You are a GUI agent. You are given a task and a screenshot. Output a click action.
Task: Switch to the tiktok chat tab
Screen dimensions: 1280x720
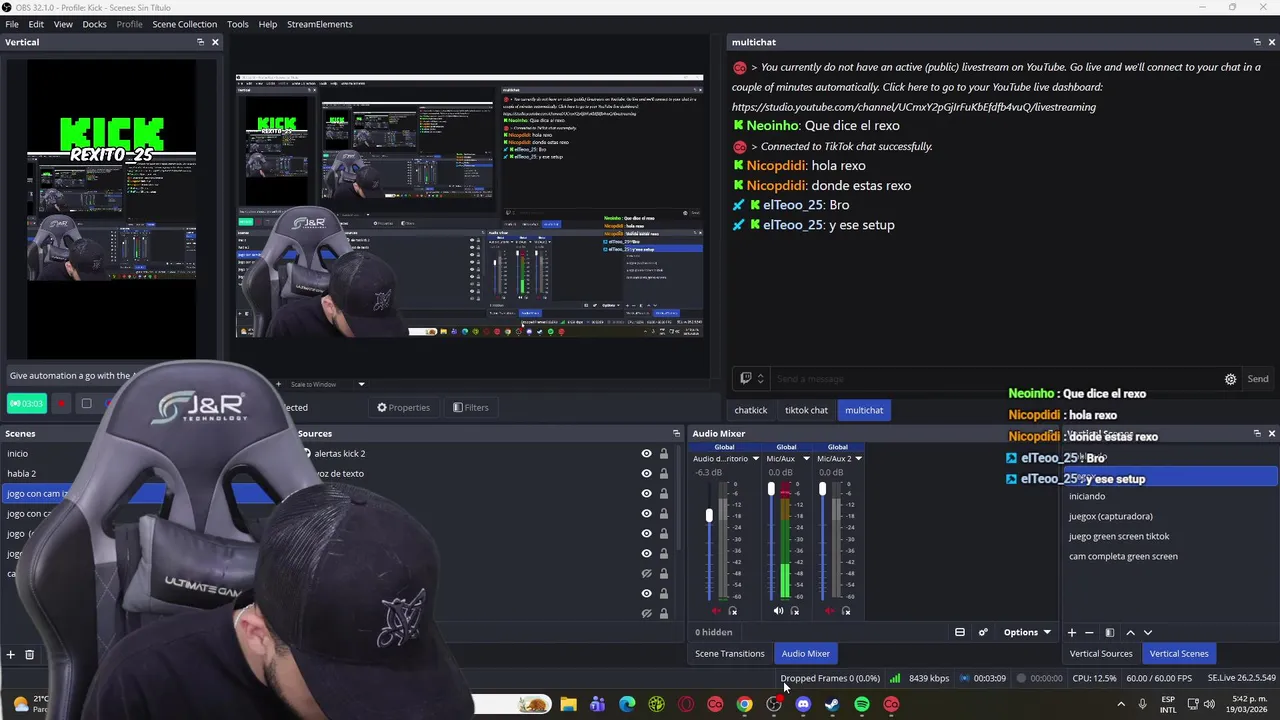point(806,410)
